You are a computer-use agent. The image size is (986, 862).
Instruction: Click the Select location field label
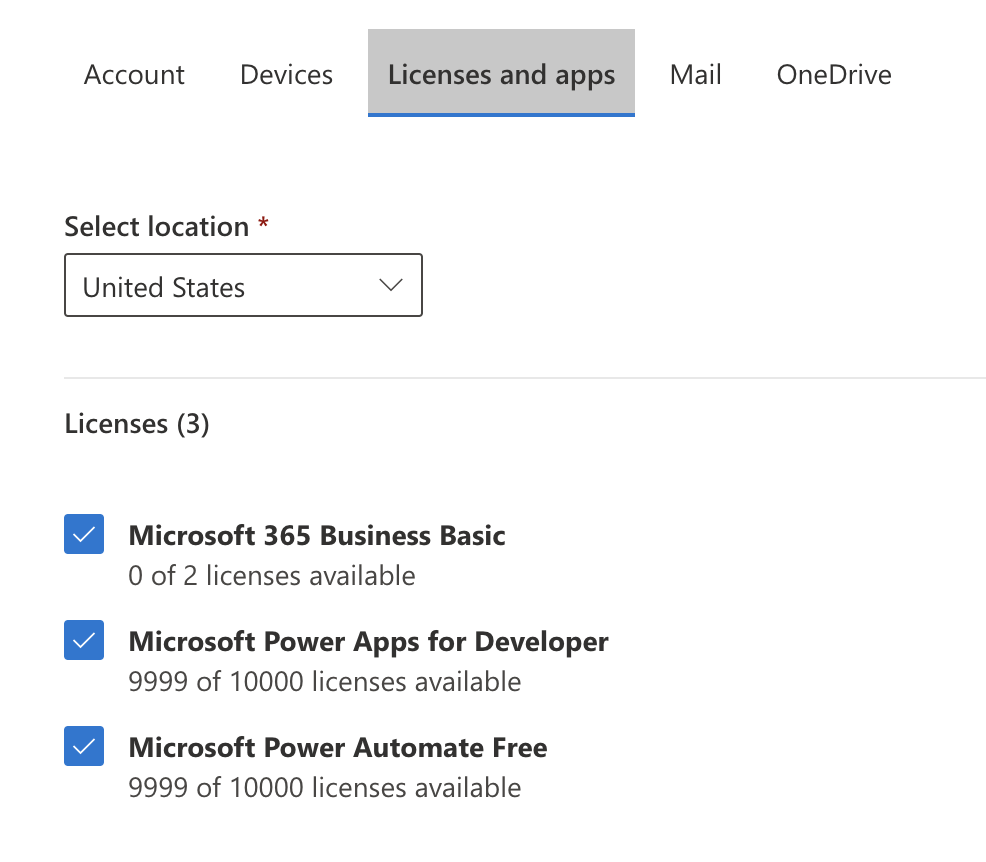point(157,226)
